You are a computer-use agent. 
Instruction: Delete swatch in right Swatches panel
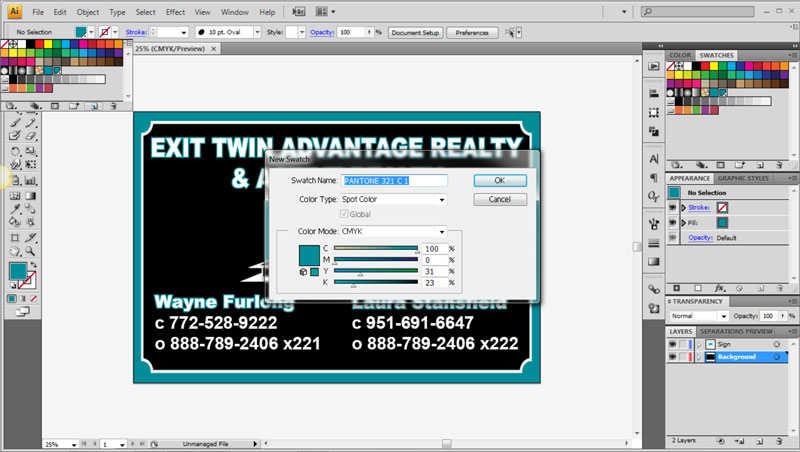click(x=779, y=165)
